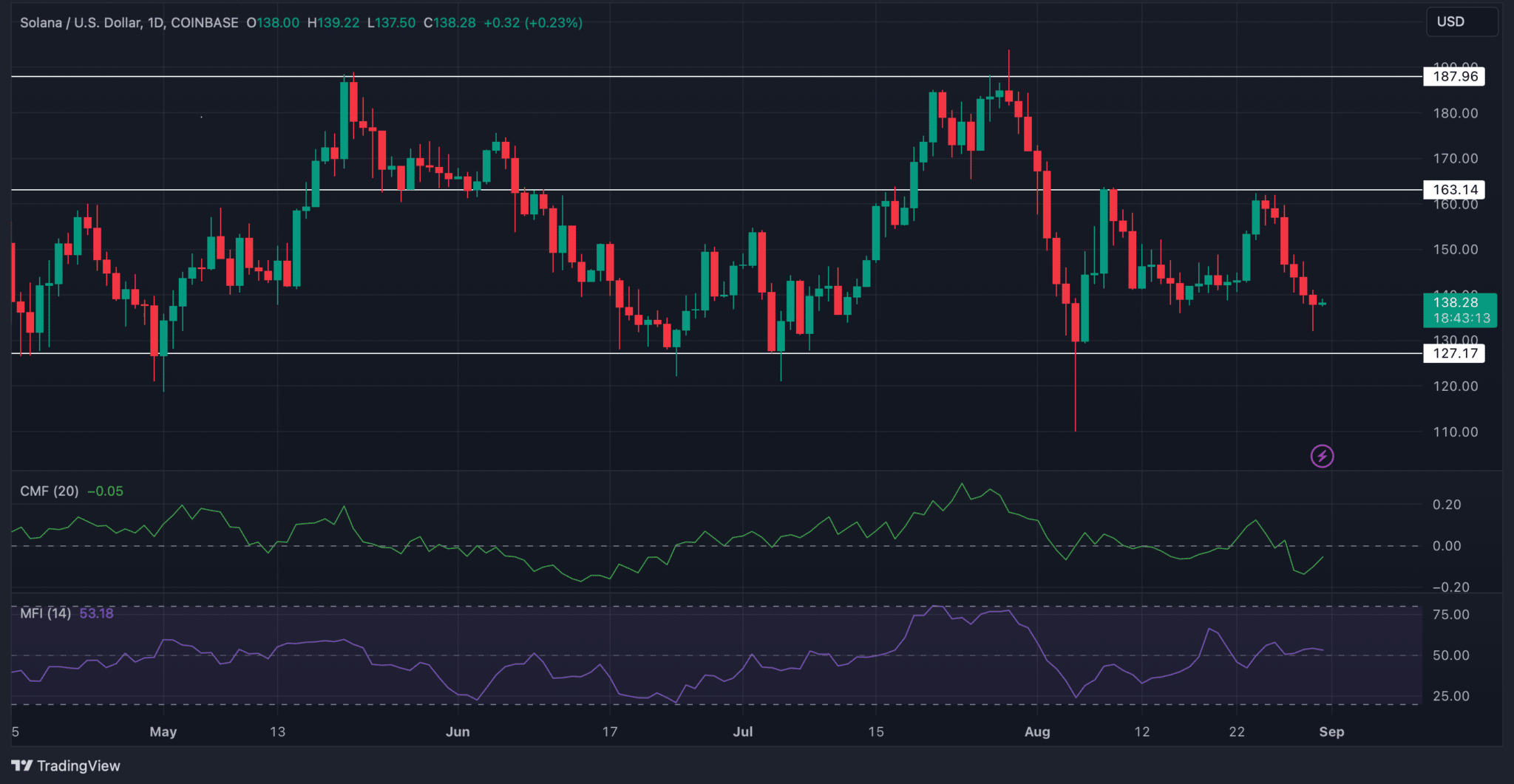The width and height of the screenshot is (1514, 784).
Task: Click the countdown timer 18:43:13
Action: [1462, 318]
